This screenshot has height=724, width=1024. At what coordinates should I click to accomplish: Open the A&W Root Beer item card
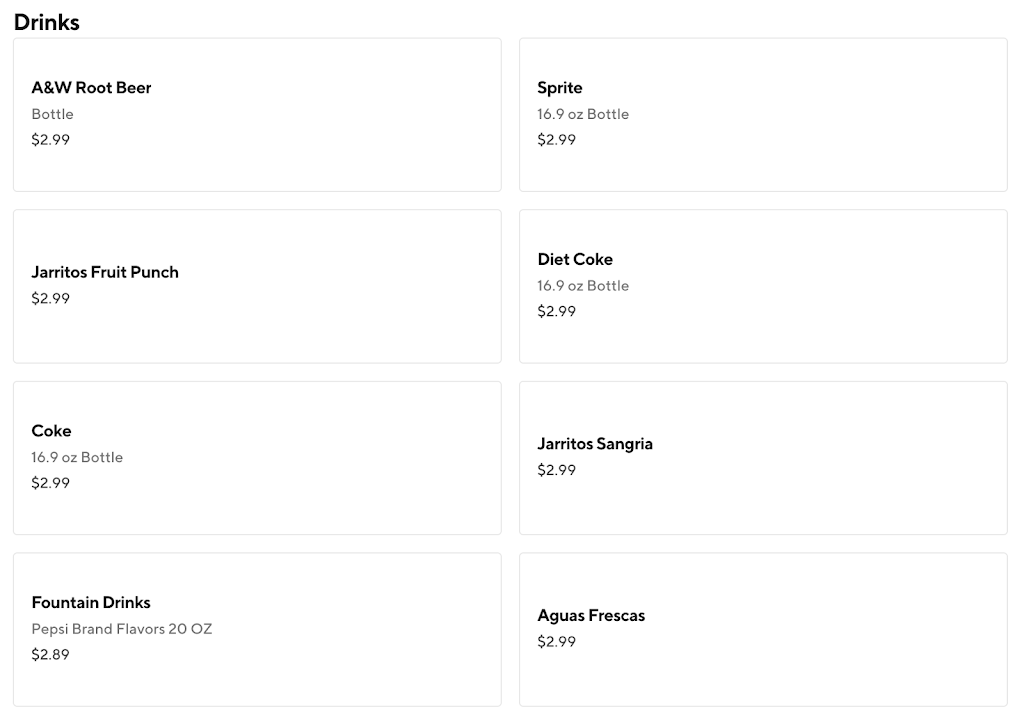pyautogui.click(x=257, y=115)
